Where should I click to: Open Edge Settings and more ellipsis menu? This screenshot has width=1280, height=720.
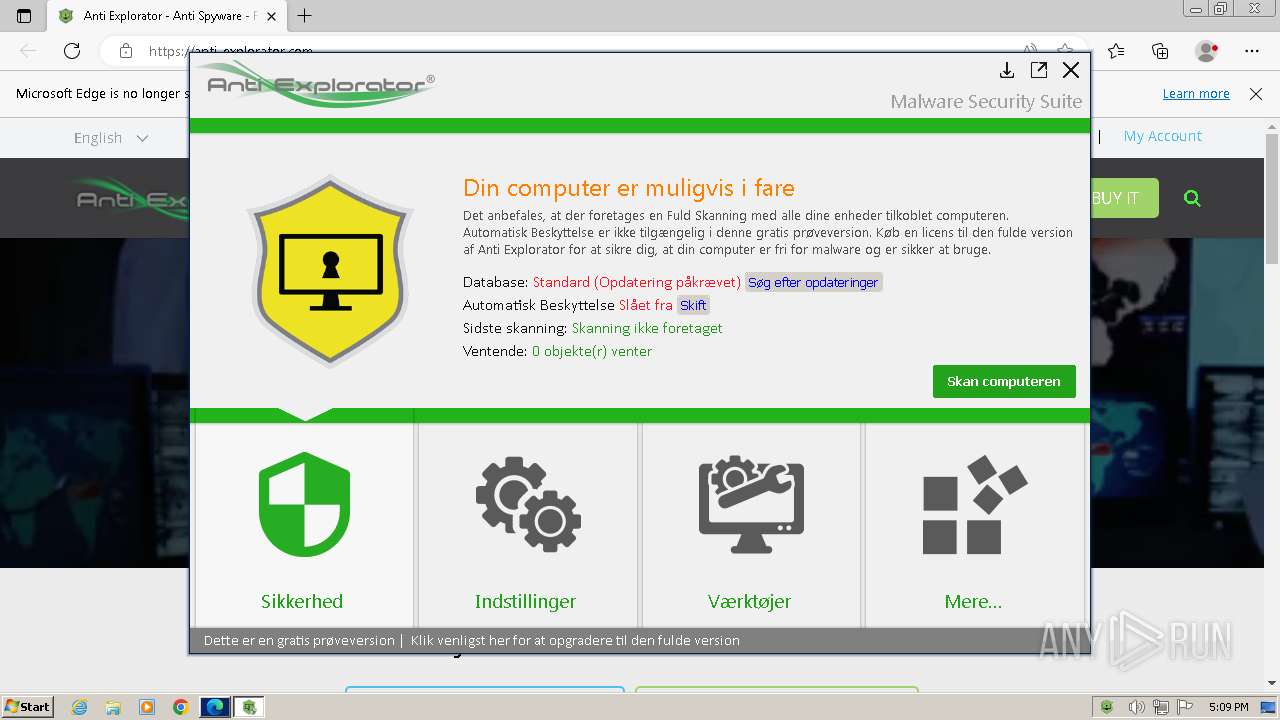point(1252,51)
